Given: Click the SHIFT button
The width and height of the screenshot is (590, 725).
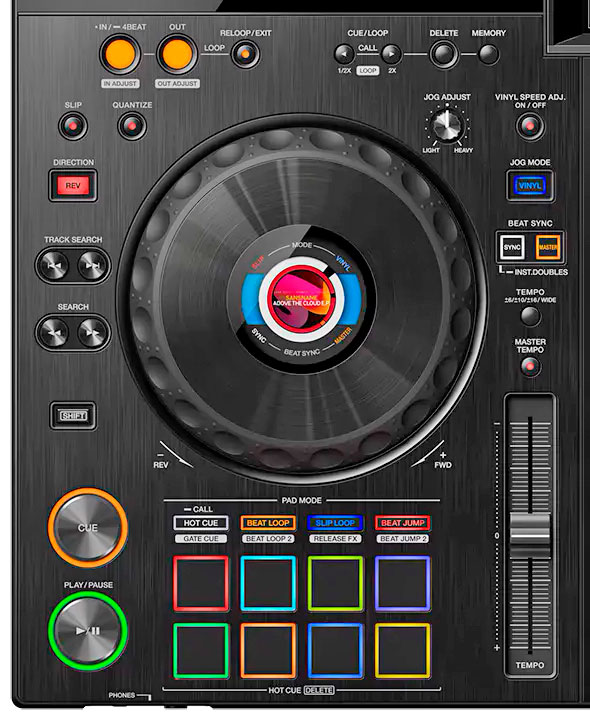Looking at the screenshot, I should click(x=73, y=416).
